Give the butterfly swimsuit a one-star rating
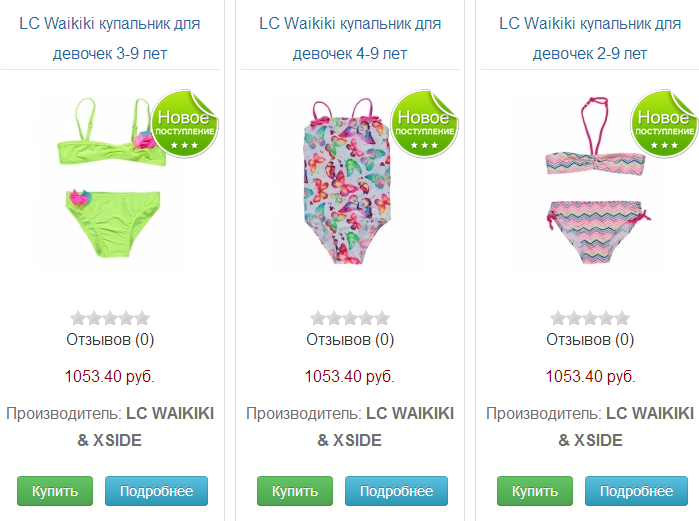Viewport: 699px width, 521px height. click(318, 318)
